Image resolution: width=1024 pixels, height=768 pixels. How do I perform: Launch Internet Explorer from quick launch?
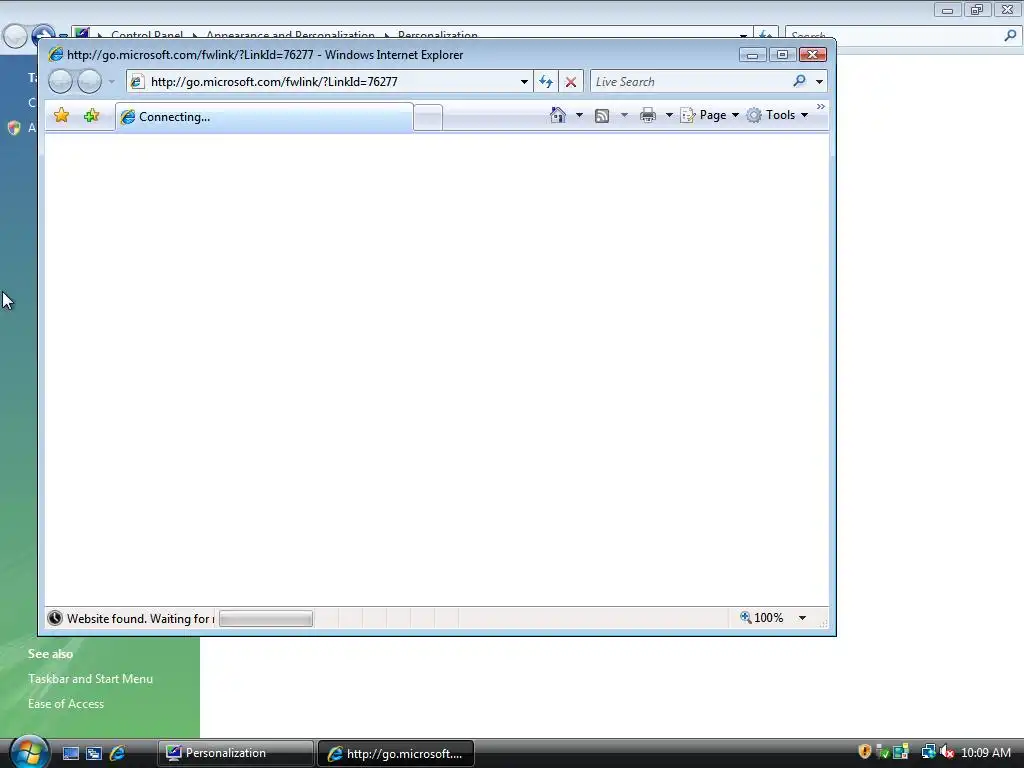tap(118, 753)
